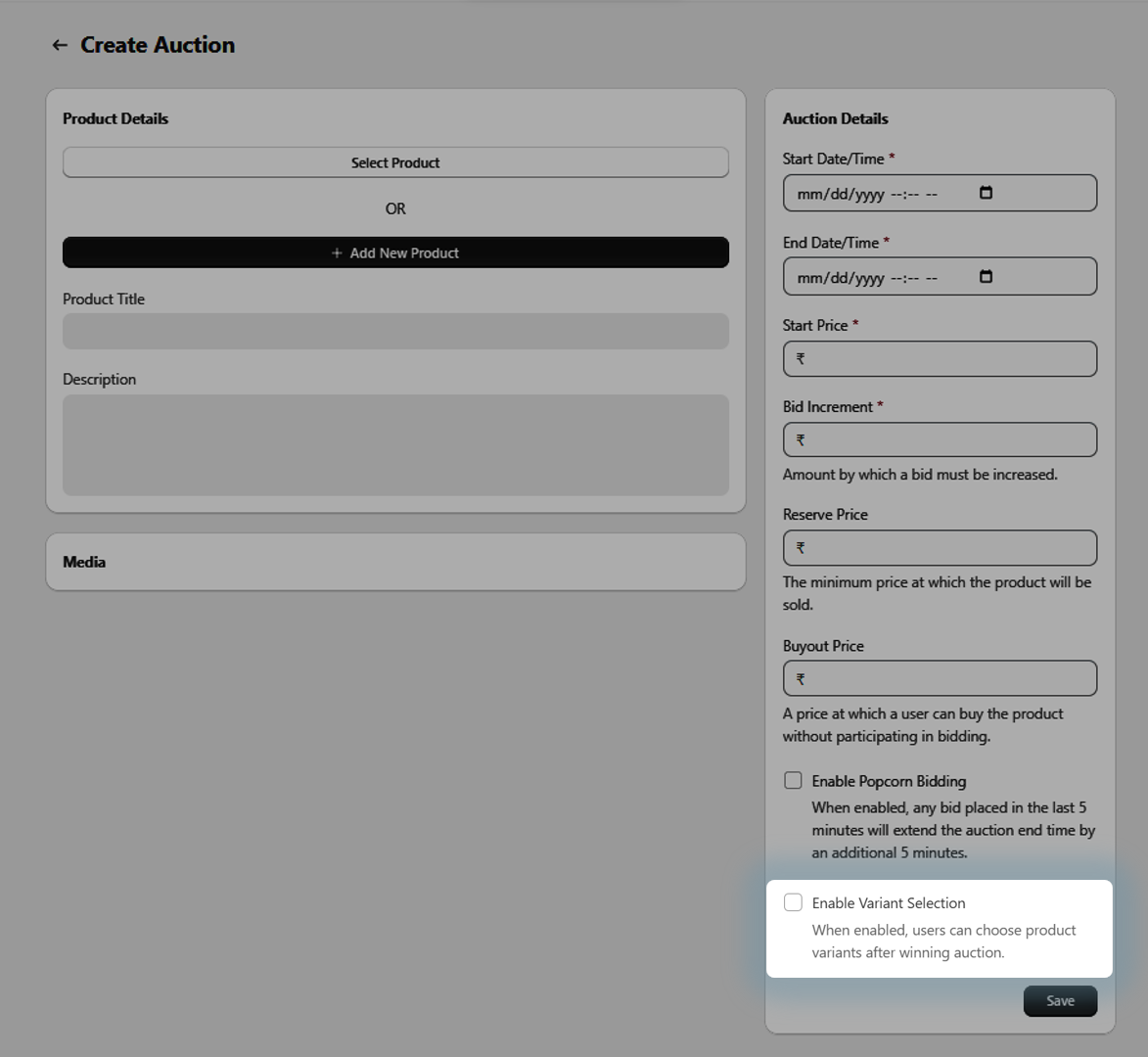
Task: Open the calendar picker in Start Date/Time
Action: [986, 193]
